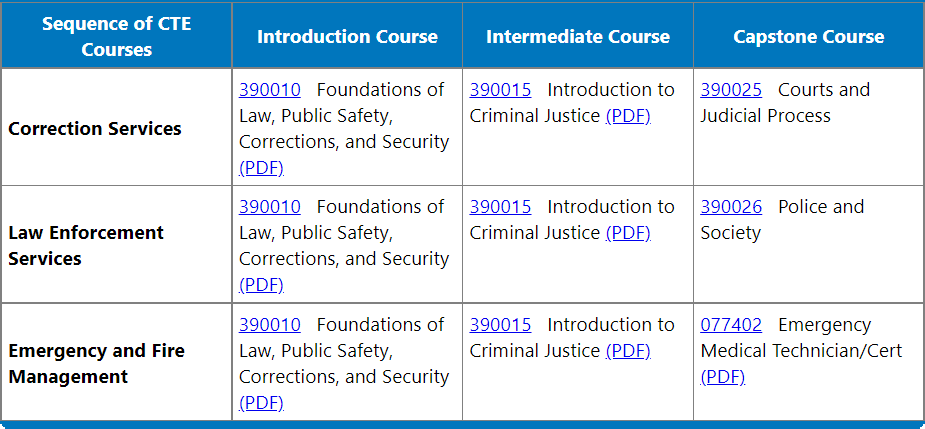This screenshot has height=429, width=925.
Task: Click the Introduction Course column header
Action: coord(347,37)
